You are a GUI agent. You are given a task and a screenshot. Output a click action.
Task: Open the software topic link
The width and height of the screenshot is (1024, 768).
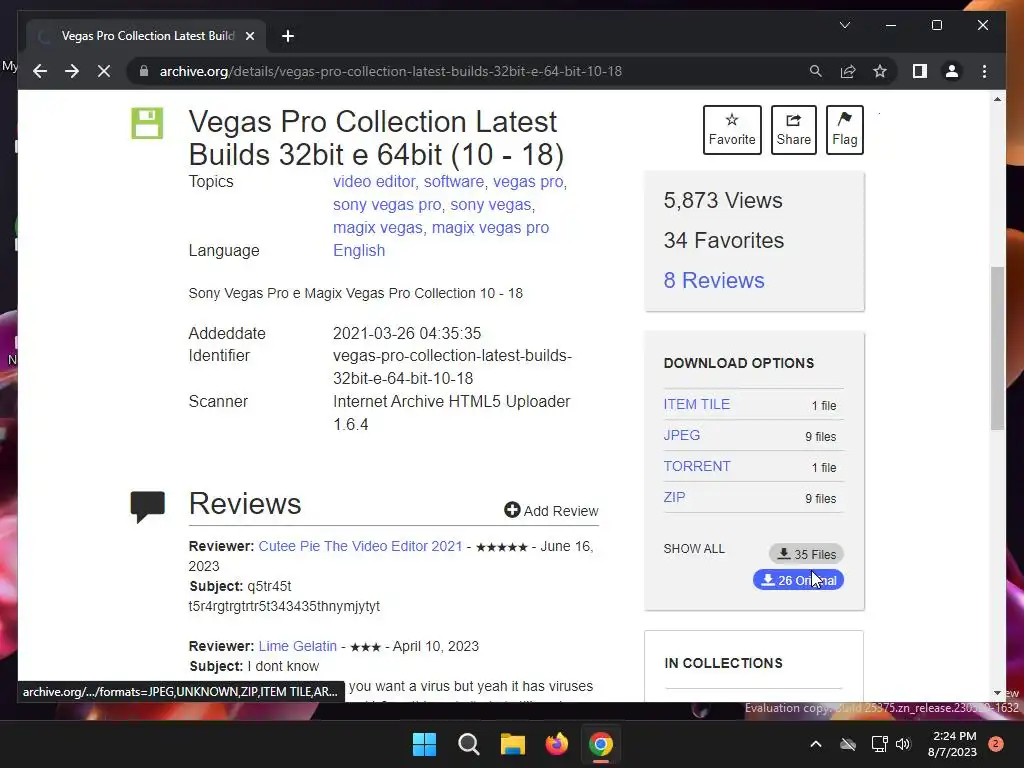tap(453, 182)
